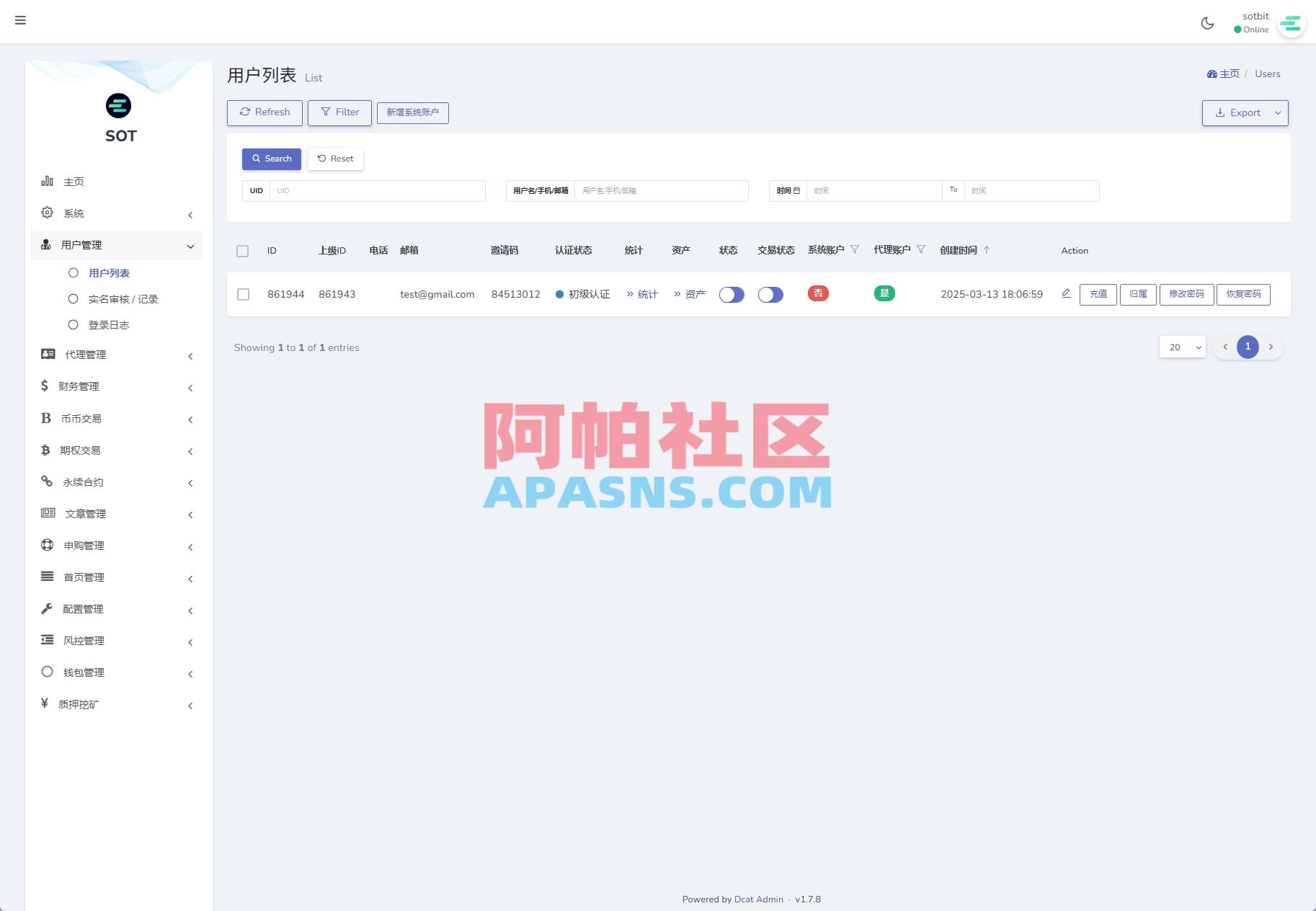Viewport: 1316px width, 911px height.
Task: Click the sotbit user avatar
Action: pyautogui.click(x=1291, y=24)
